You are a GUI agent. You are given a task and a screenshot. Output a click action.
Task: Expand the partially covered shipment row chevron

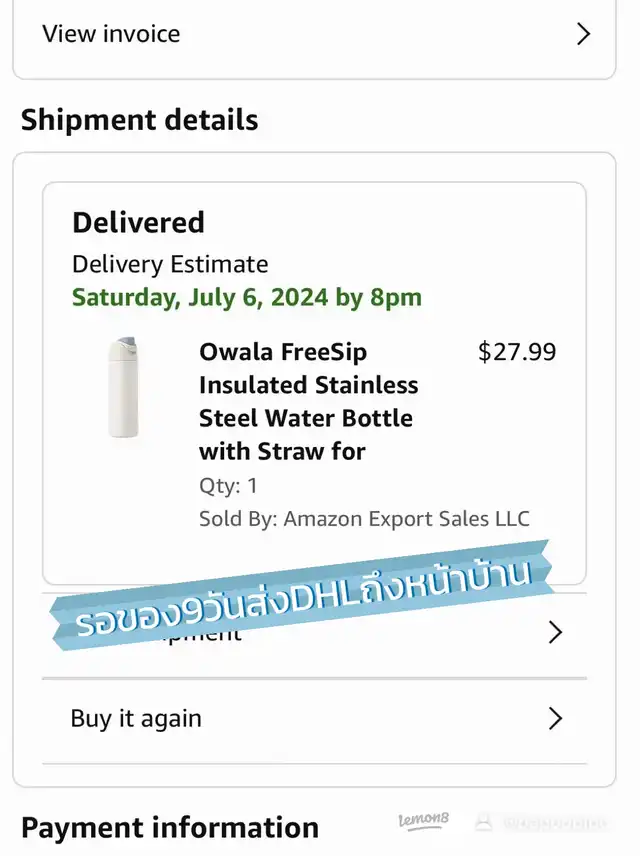point(556,633)
